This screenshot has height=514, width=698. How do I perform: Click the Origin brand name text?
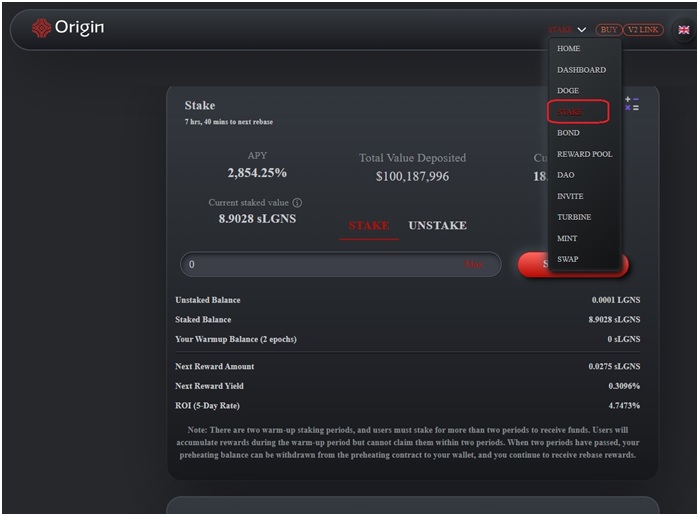pyautogui.click(x=79, y=28)
